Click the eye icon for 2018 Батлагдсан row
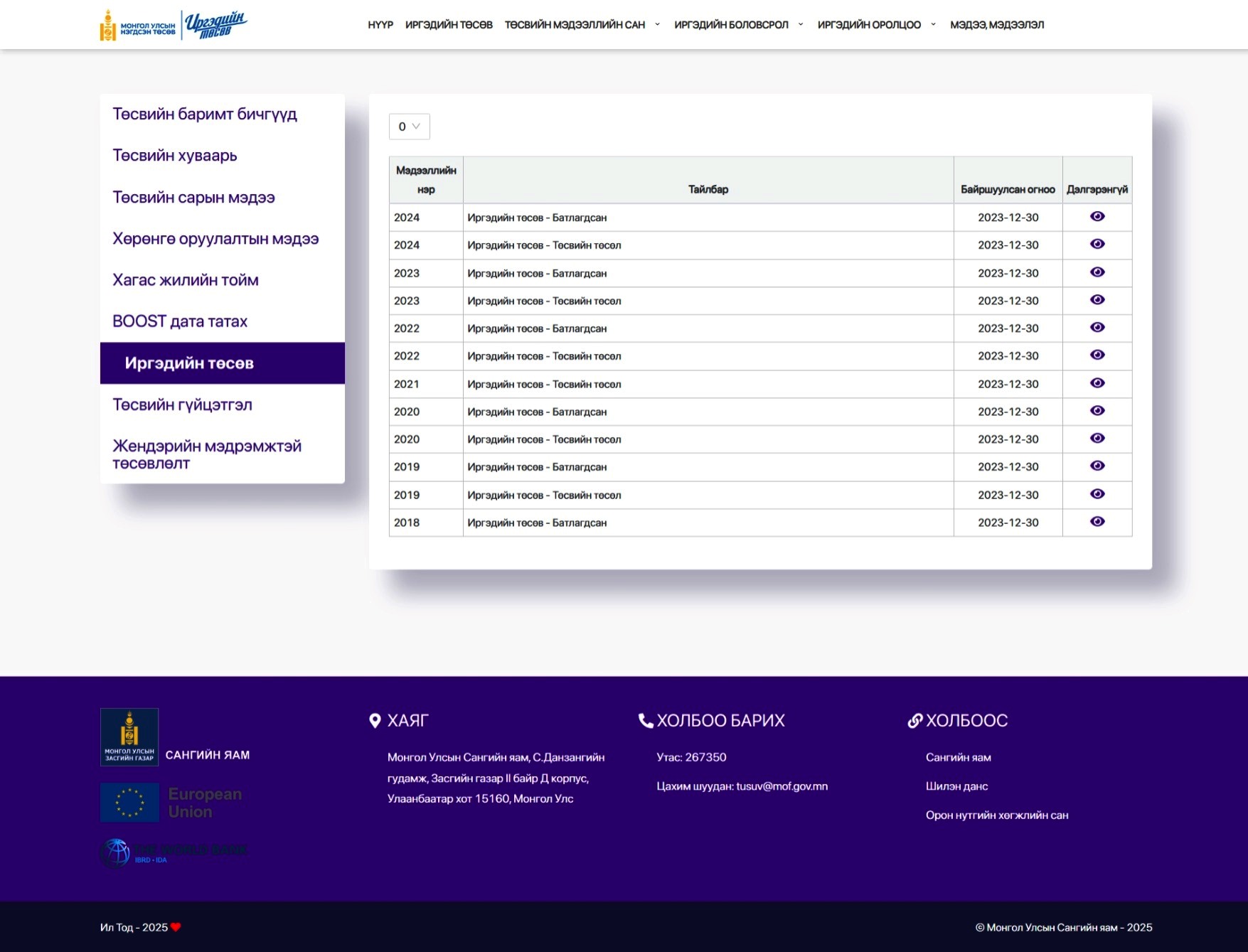The width and height of the screenshot is (1248, 952). [x=1097, y=522]
